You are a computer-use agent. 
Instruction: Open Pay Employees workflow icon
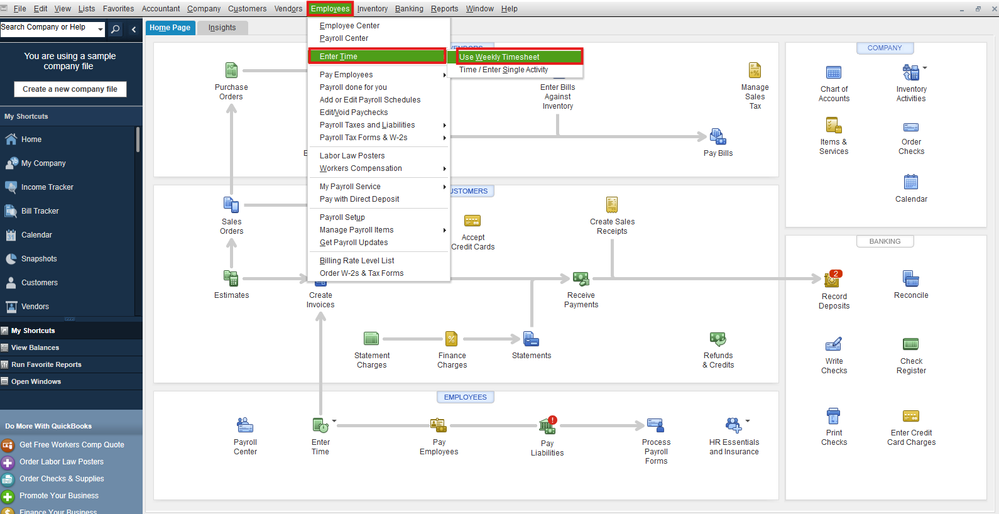[x=438, y=425]
